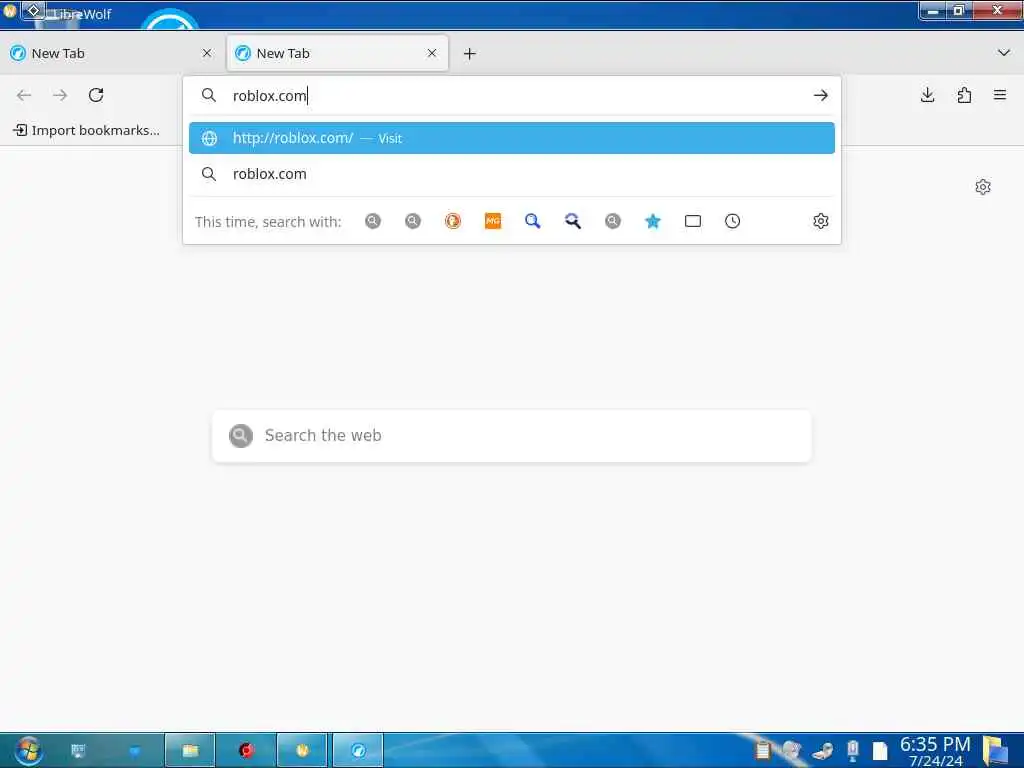The height and width of the screenshot is (768, 1024).
Task: Click the Go arrow in the address bar
Action: [x=821, y=95]
